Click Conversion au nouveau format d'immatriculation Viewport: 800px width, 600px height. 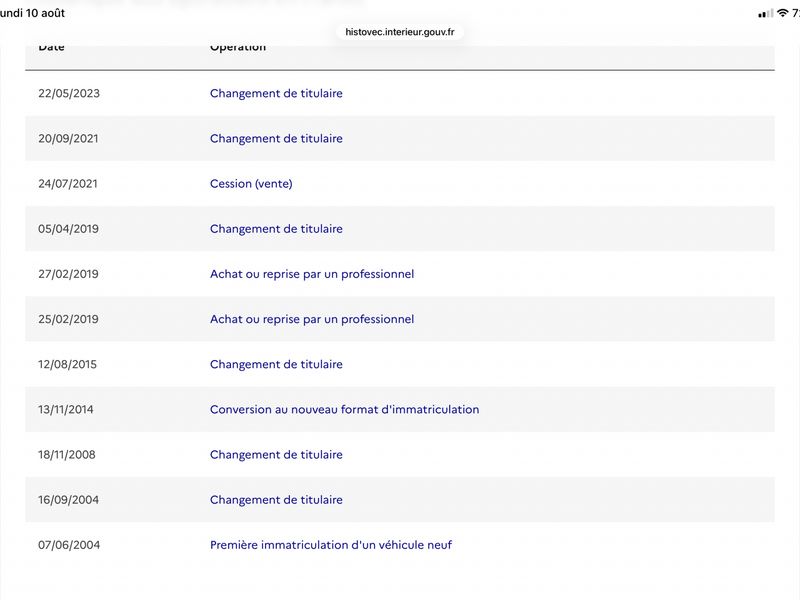tap(344, 410)
